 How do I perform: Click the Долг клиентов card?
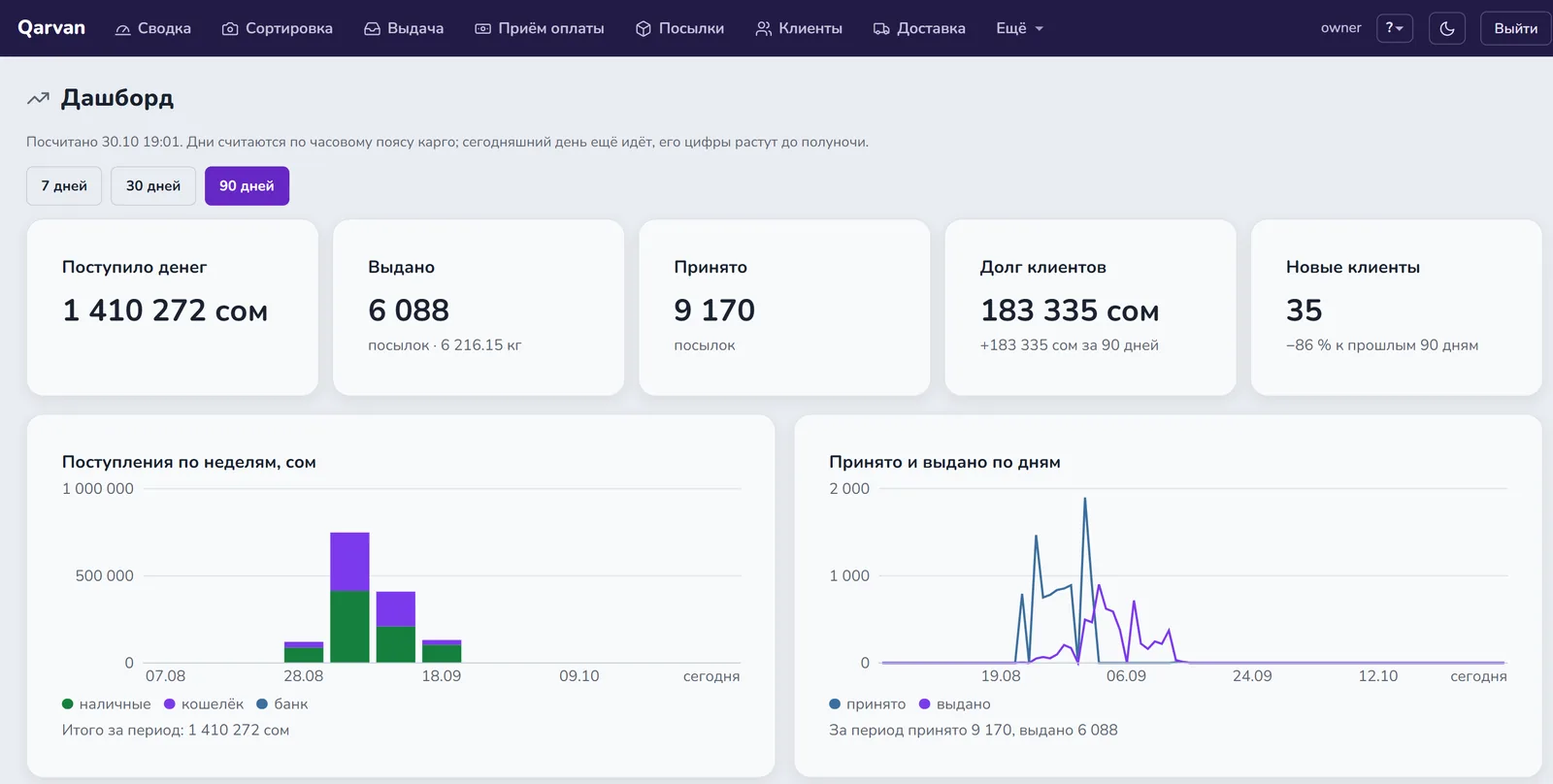click(x=1090, y=308)
